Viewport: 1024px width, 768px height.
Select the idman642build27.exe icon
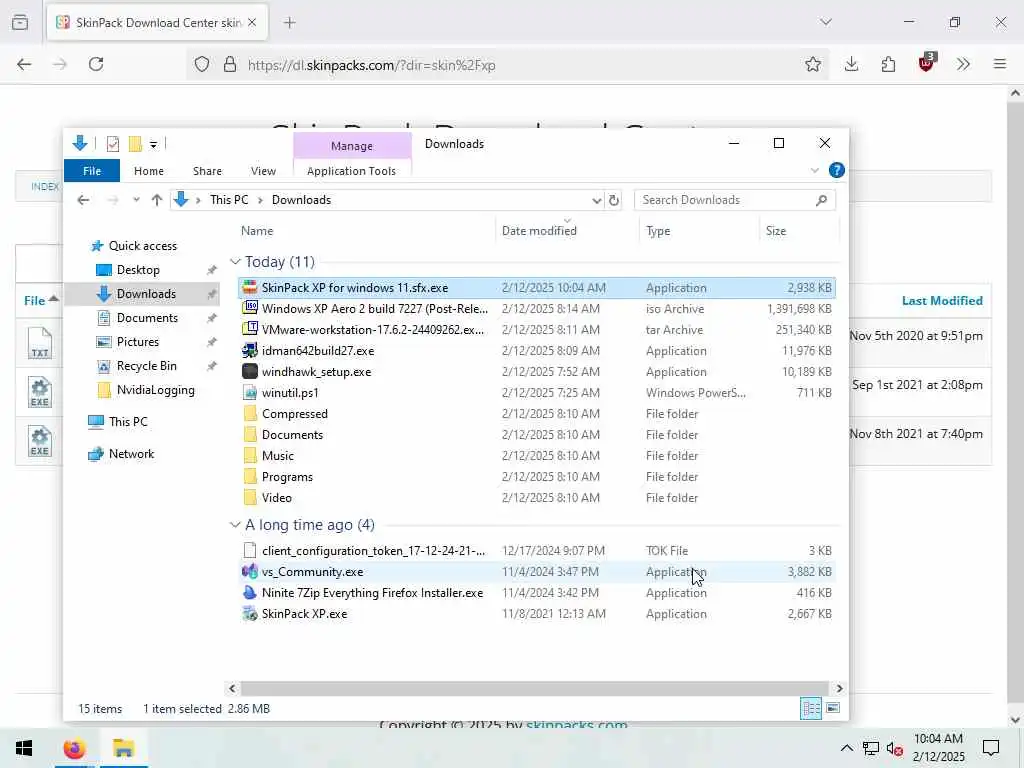click(x=249, y=351)
